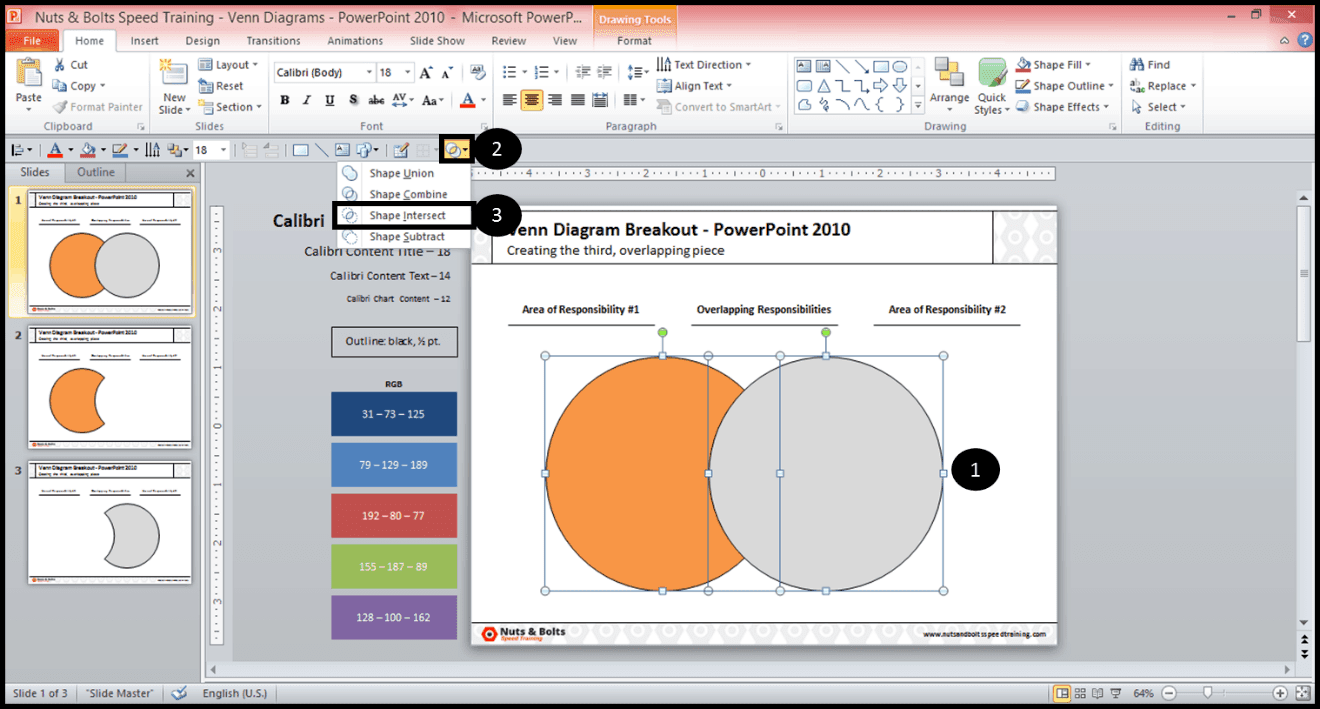Viewport: 1320px width, 709px height.
Task: Select the Oval shape in gallery
Action: click(900, 66)
